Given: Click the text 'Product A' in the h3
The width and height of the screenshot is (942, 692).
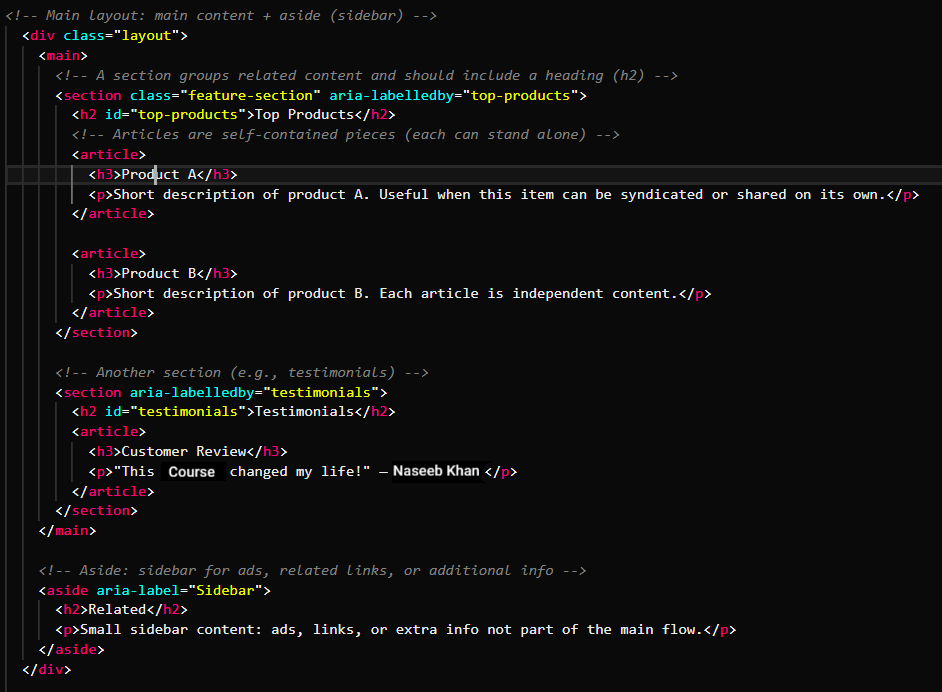Looking at the screenshot, I should pos(159,175).
